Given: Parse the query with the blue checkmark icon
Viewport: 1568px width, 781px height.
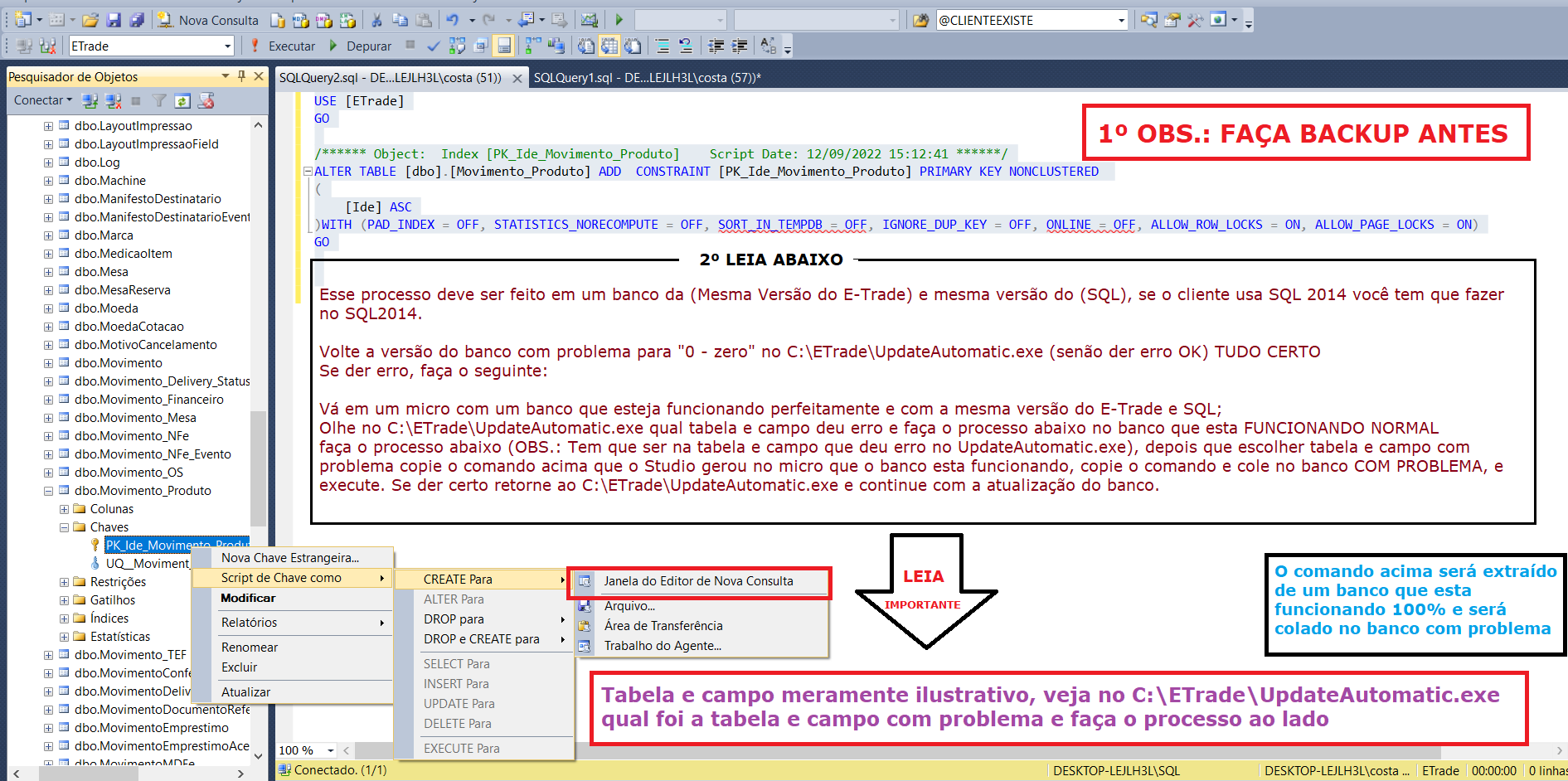Looking at the screenshot, I should (x=433, y=46).
